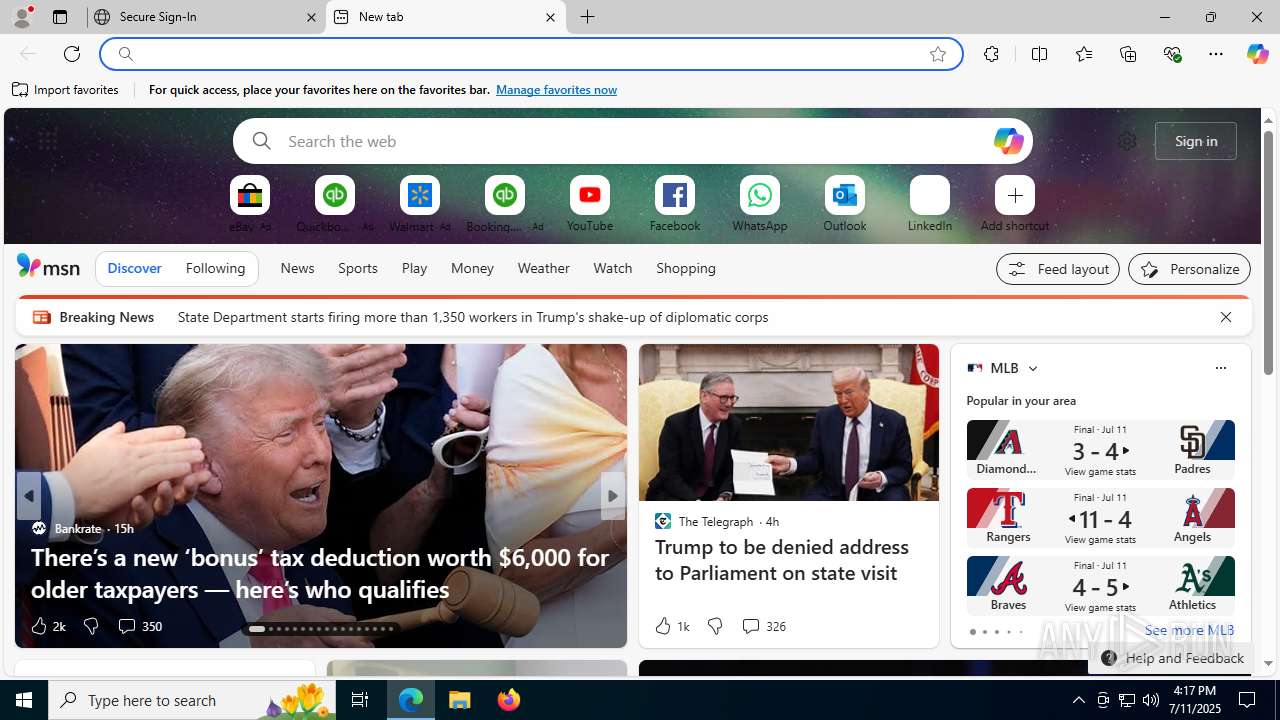
Task: Open the browser profile icon
Action: tap(22, 17)
